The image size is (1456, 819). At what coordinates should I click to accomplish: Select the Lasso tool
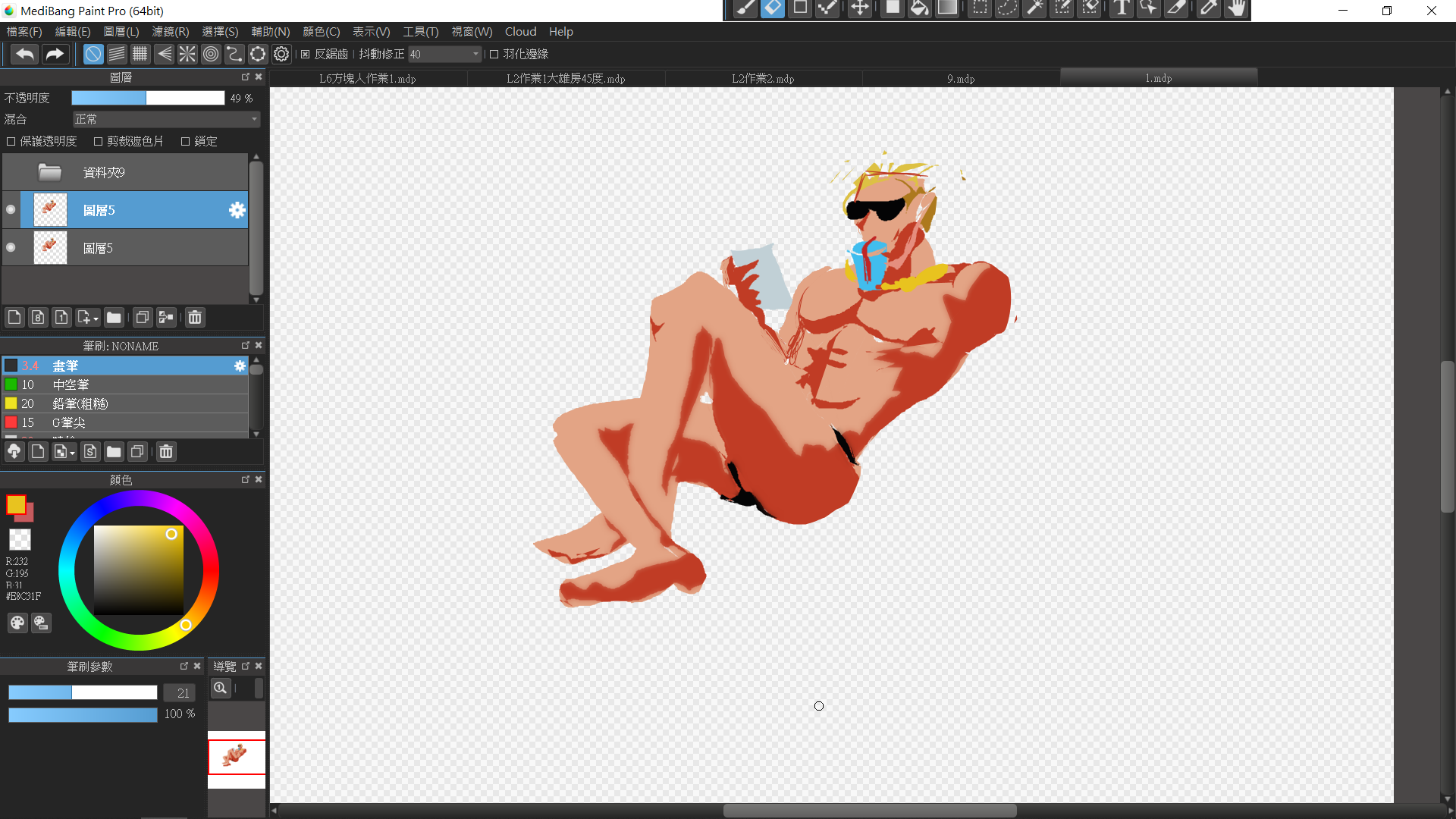(1007, 9)
